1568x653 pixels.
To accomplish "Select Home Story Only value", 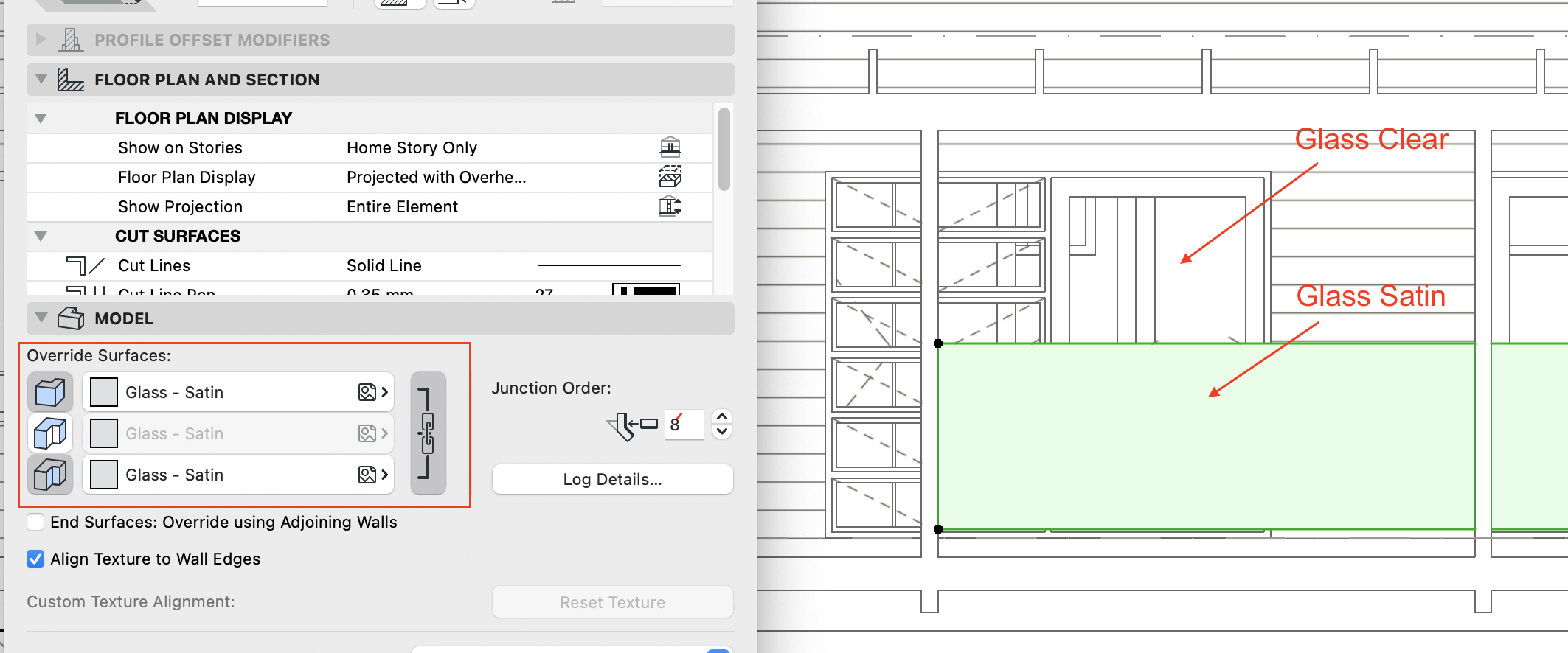I will coord(412,147).
